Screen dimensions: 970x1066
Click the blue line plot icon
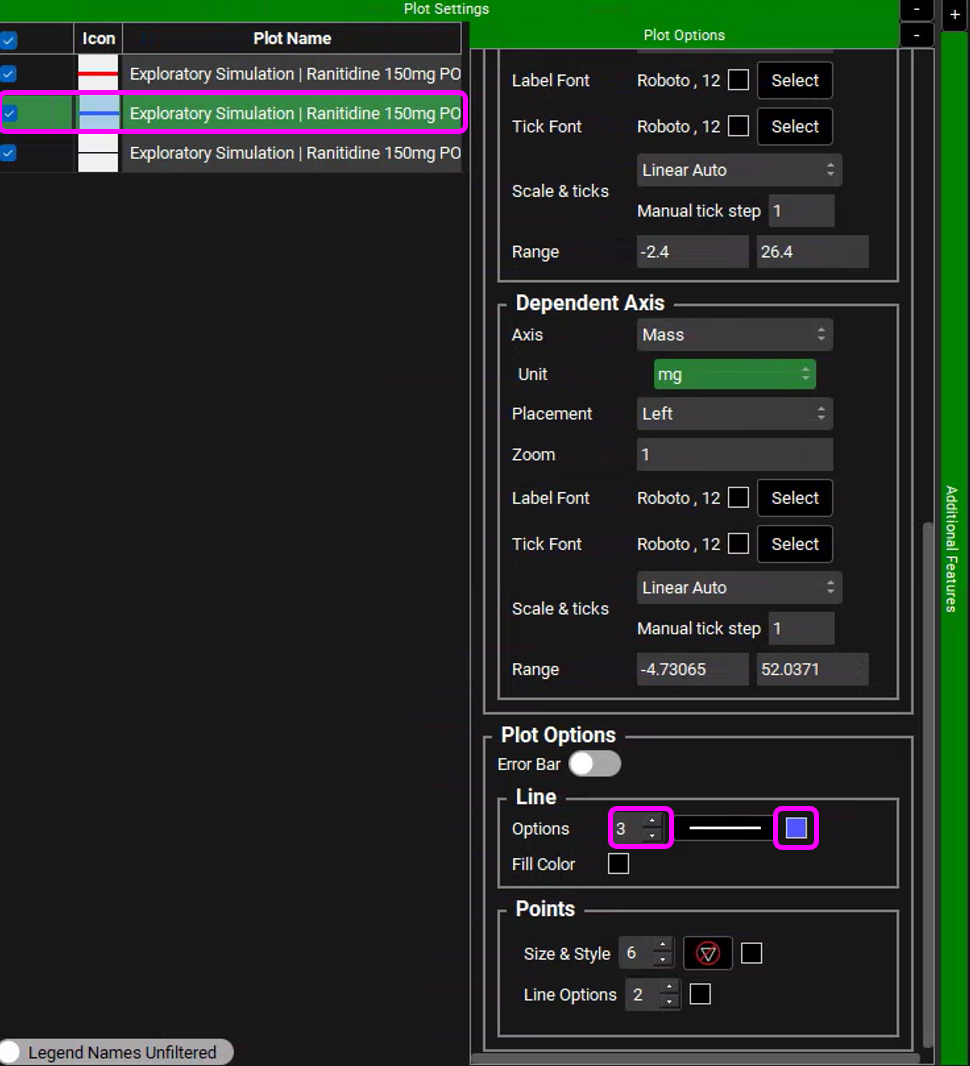point(98,113)
